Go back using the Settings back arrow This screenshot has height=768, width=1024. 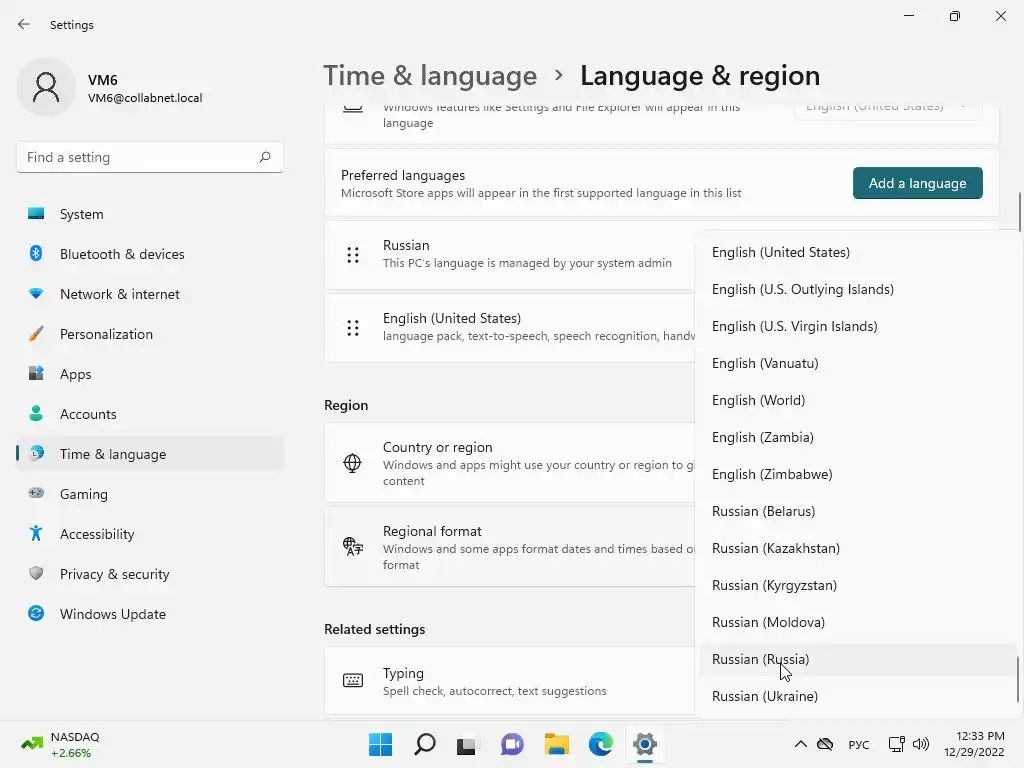pyautogui.click(x=24, y=24)
